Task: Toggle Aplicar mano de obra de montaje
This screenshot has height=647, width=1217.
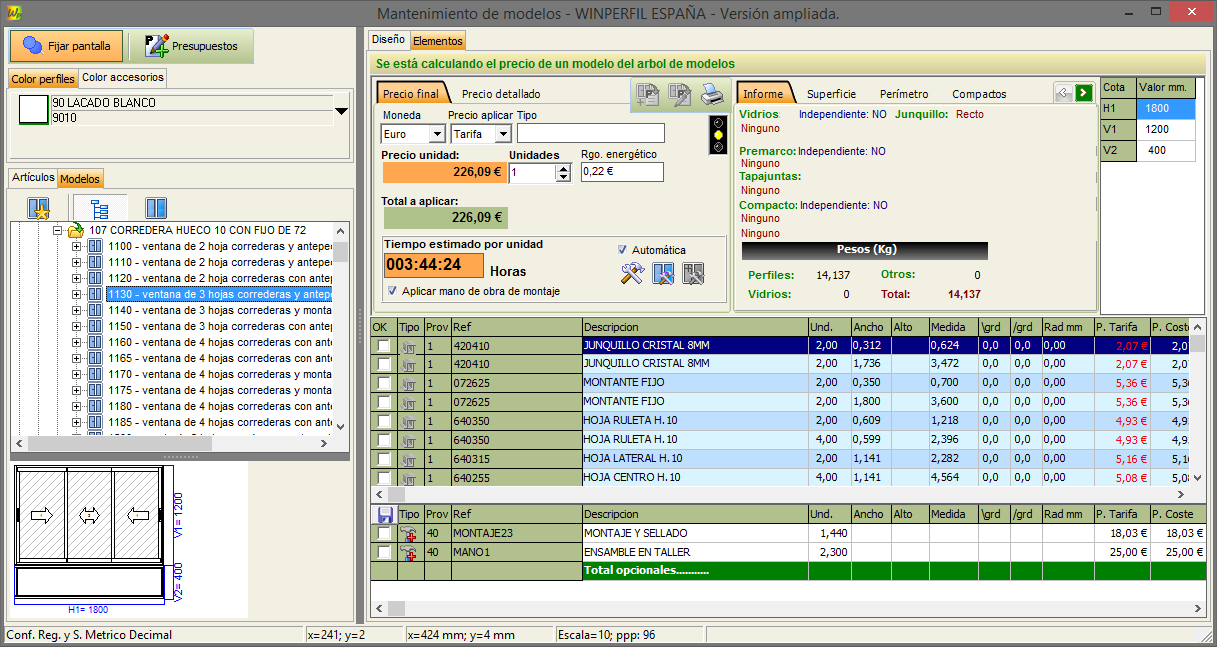Action: click(x=392, y=291)
